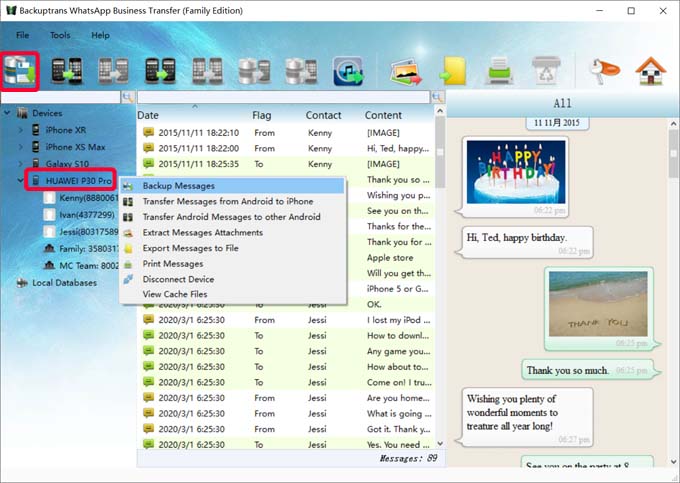The image size is (680, 483).
Task: Select the Ivan(4377299) contact
Action: 87,215
